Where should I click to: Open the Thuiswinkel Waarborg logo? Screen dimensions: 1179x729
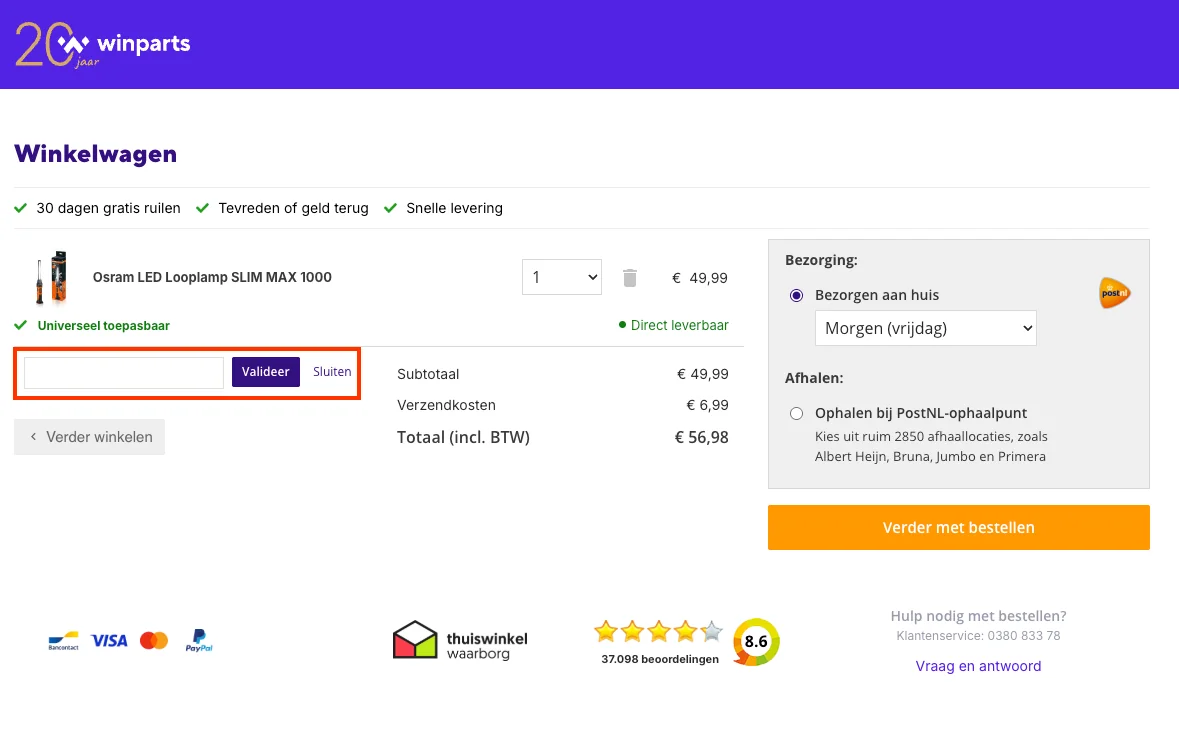(x=460, y=640)
